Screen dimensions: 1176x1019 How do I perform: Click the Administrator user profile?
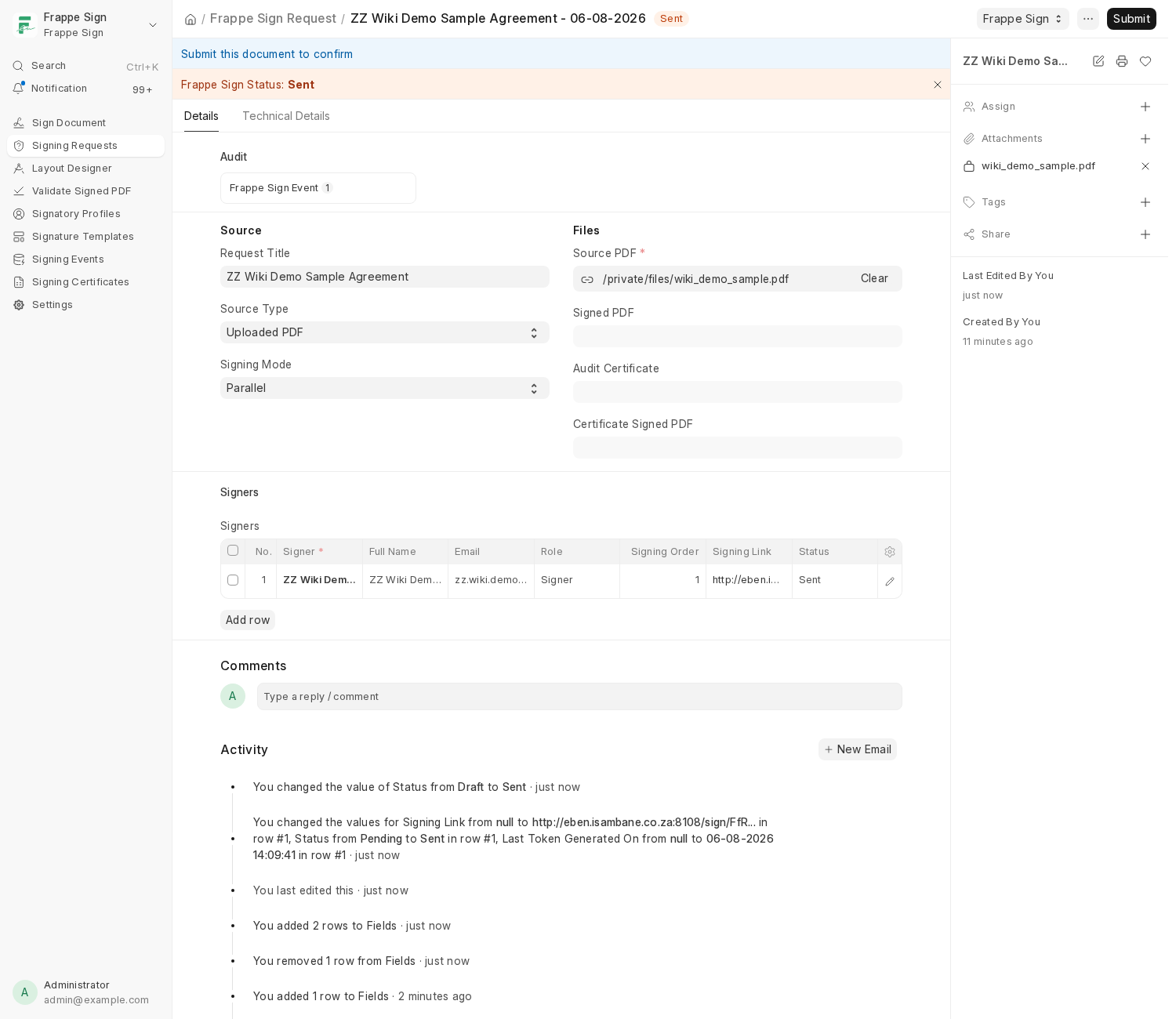[86, 992]
